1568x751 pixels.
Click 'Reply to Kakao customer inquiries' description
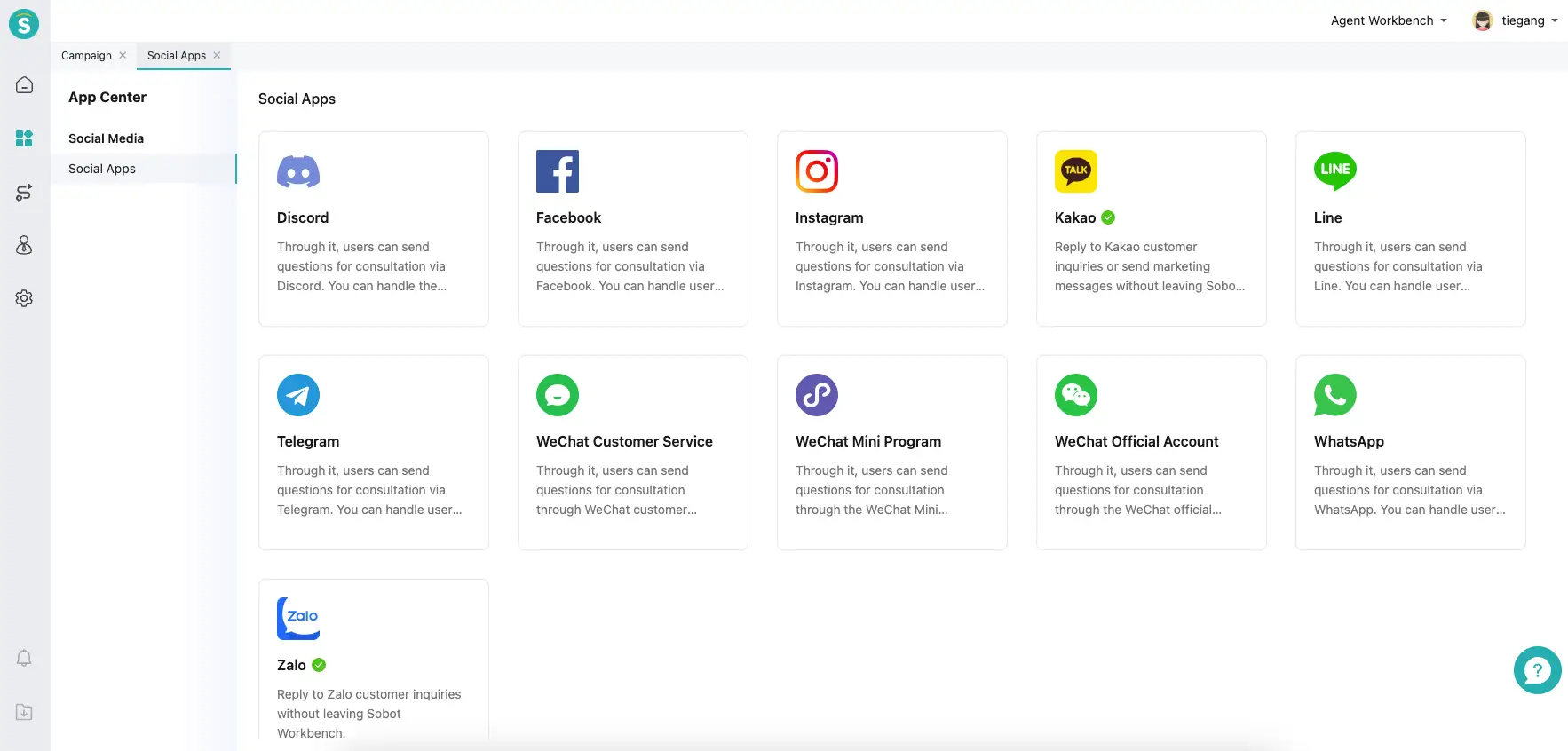tap(1150, 266)
